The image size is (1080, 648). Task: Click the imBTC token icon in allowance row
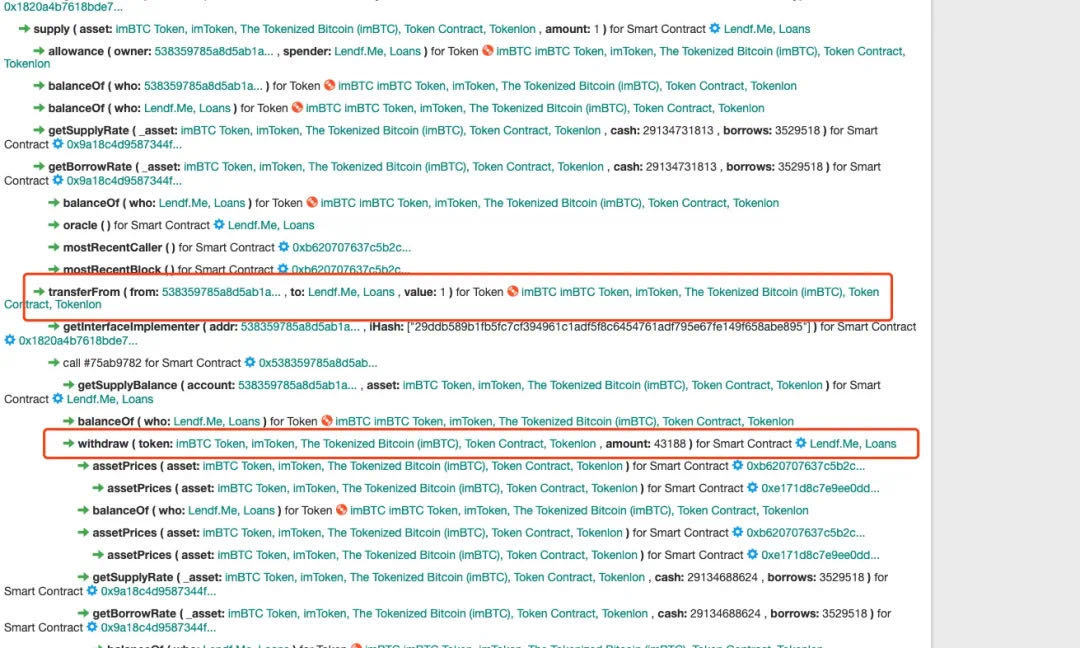click(x=488, y=50)
